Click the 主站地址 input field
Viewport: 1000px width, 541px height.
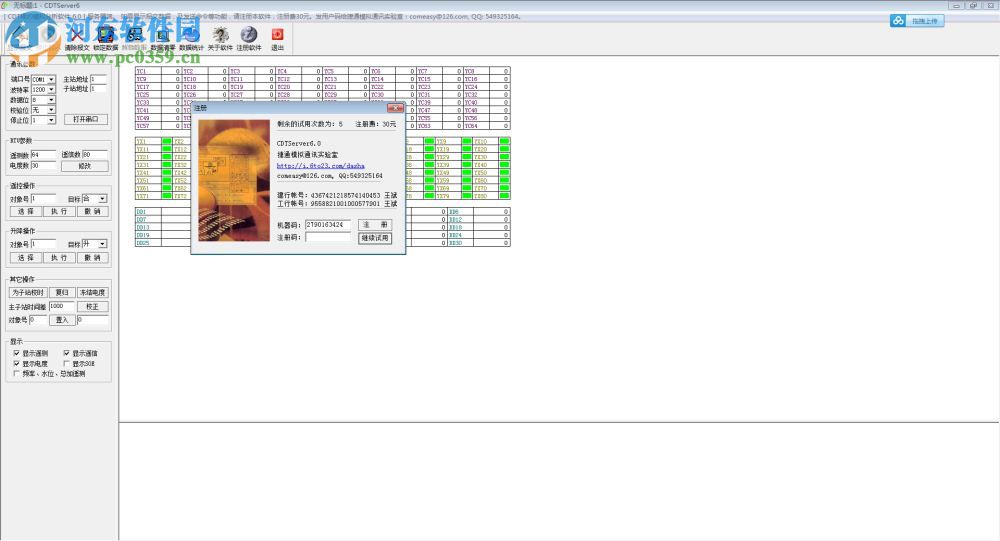click(x=98, y=79)
